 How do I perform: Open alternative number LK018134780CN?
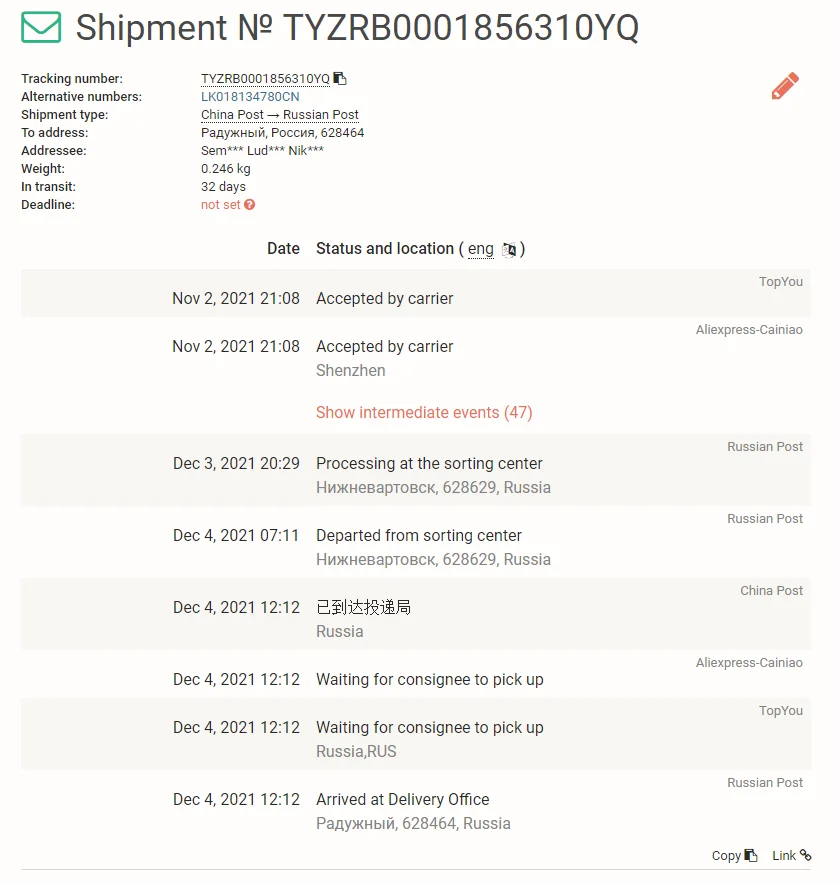click(250, 97)
